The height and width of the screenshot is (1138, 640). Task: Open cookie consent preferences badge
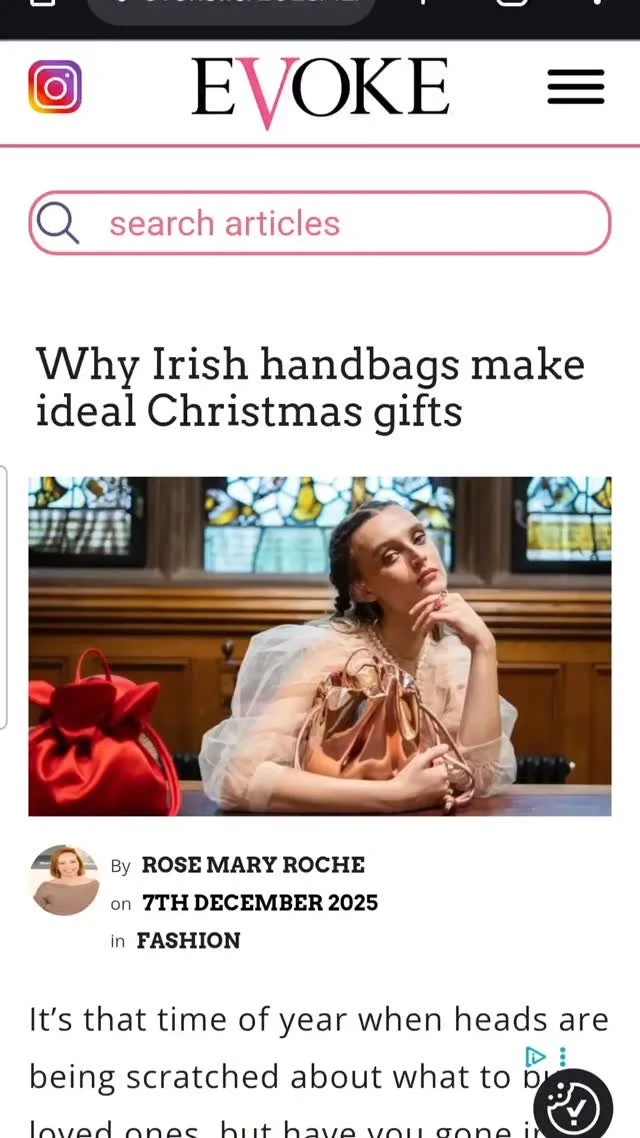point(573,1105)
